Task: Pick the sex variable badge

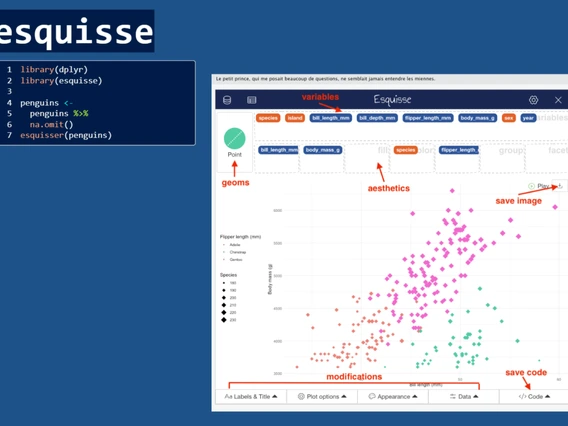Action: pos(509,118)
